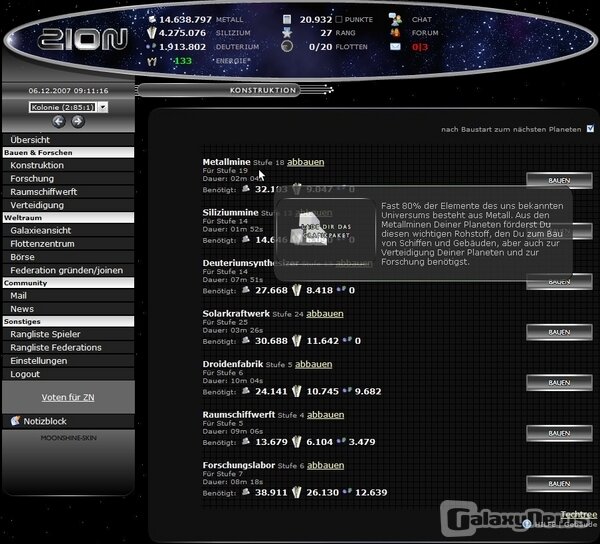Toggle 'nach Baustart zum nächsten Planeten' checkbox
The height and width of the screenshot is (544, 600).
point(590,129)
